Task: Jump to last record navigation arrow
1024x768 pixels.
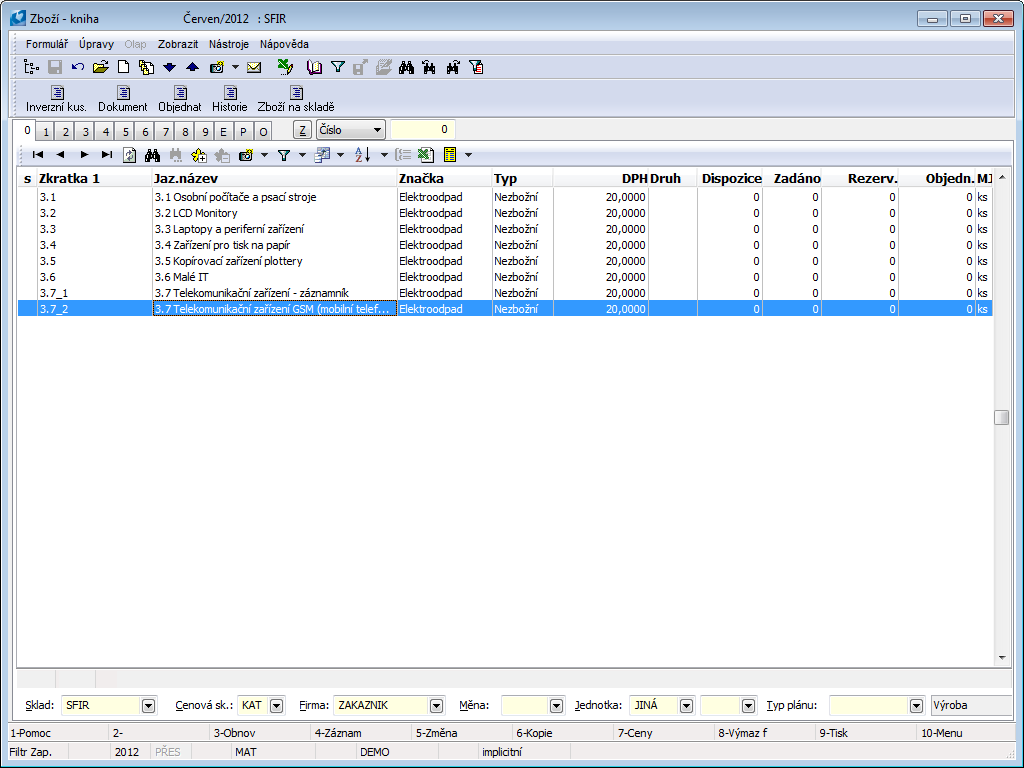Action: point(106,155)
